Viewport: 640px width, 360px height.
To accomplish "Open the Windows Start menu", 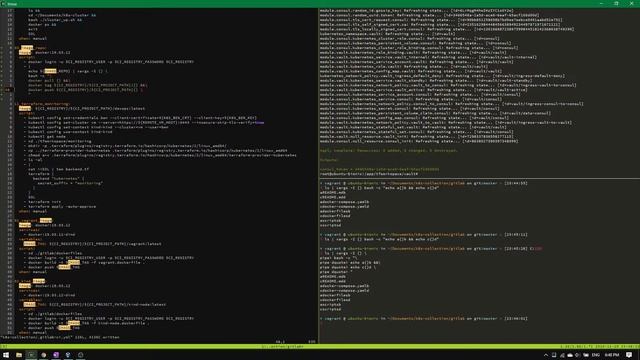I will click(6, 355).
